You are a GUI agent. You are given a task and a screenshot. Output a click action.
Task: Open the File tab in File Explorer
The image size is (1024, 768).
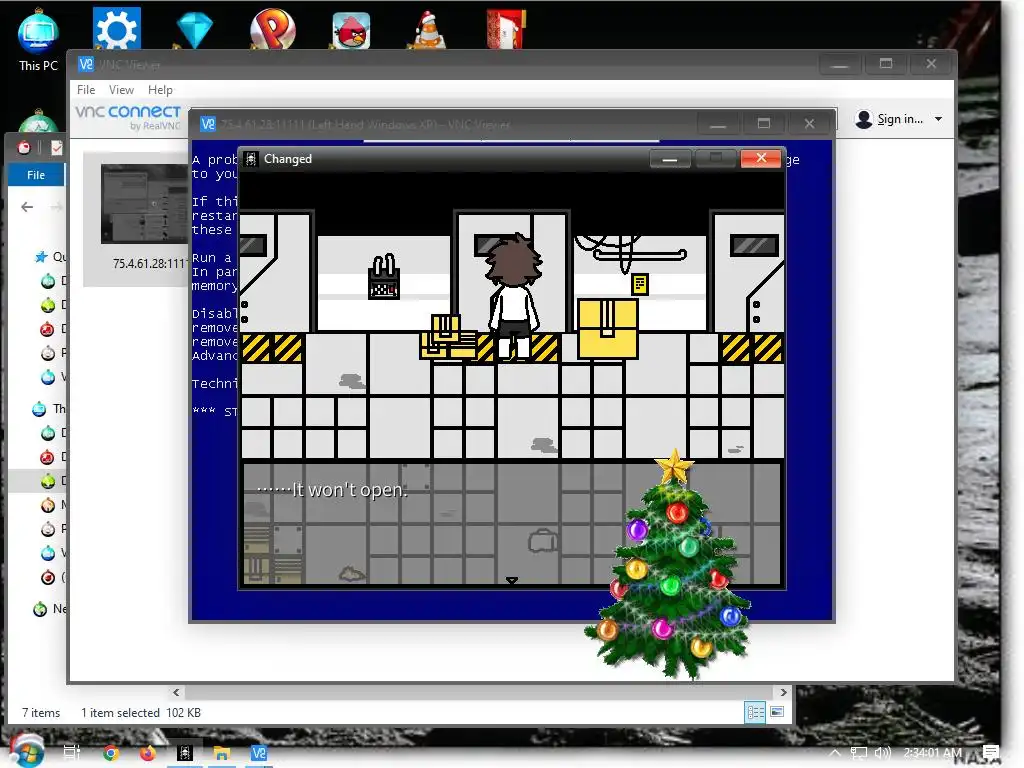[x=36, y=175]
